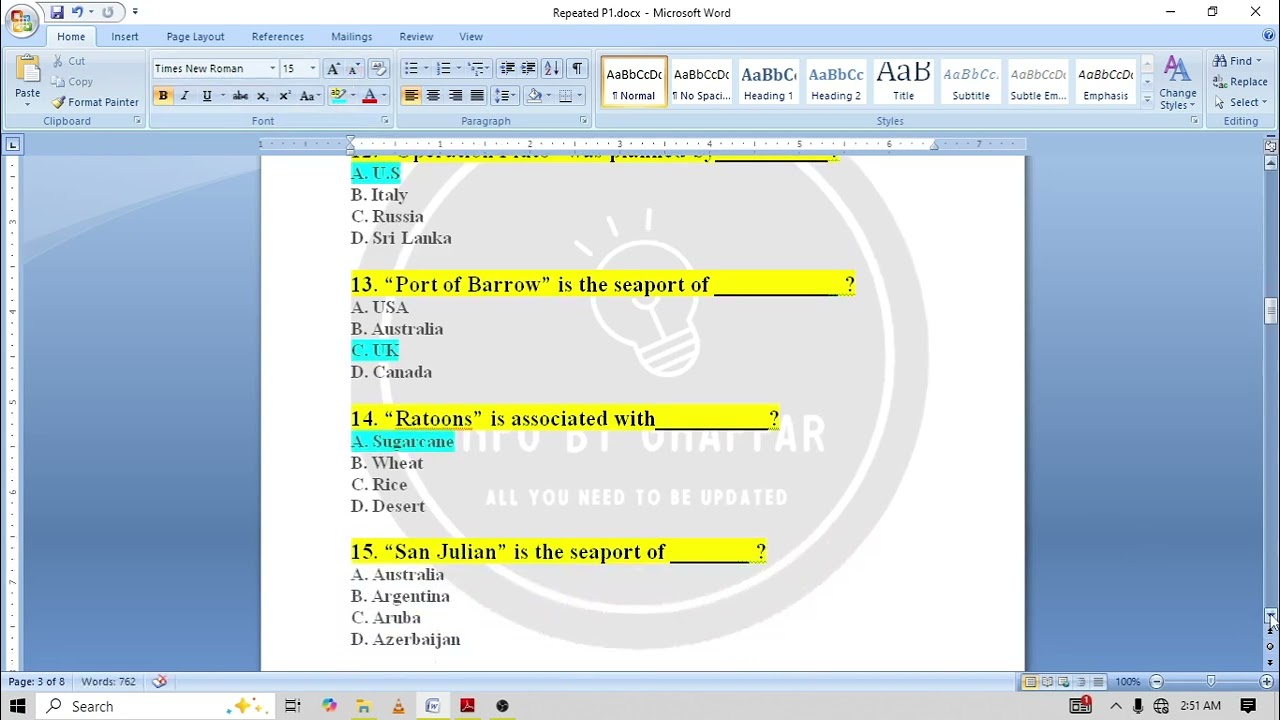Open the Select dropdown
The height and width of the screenshot is (720, 1280).
(1239, 102)
